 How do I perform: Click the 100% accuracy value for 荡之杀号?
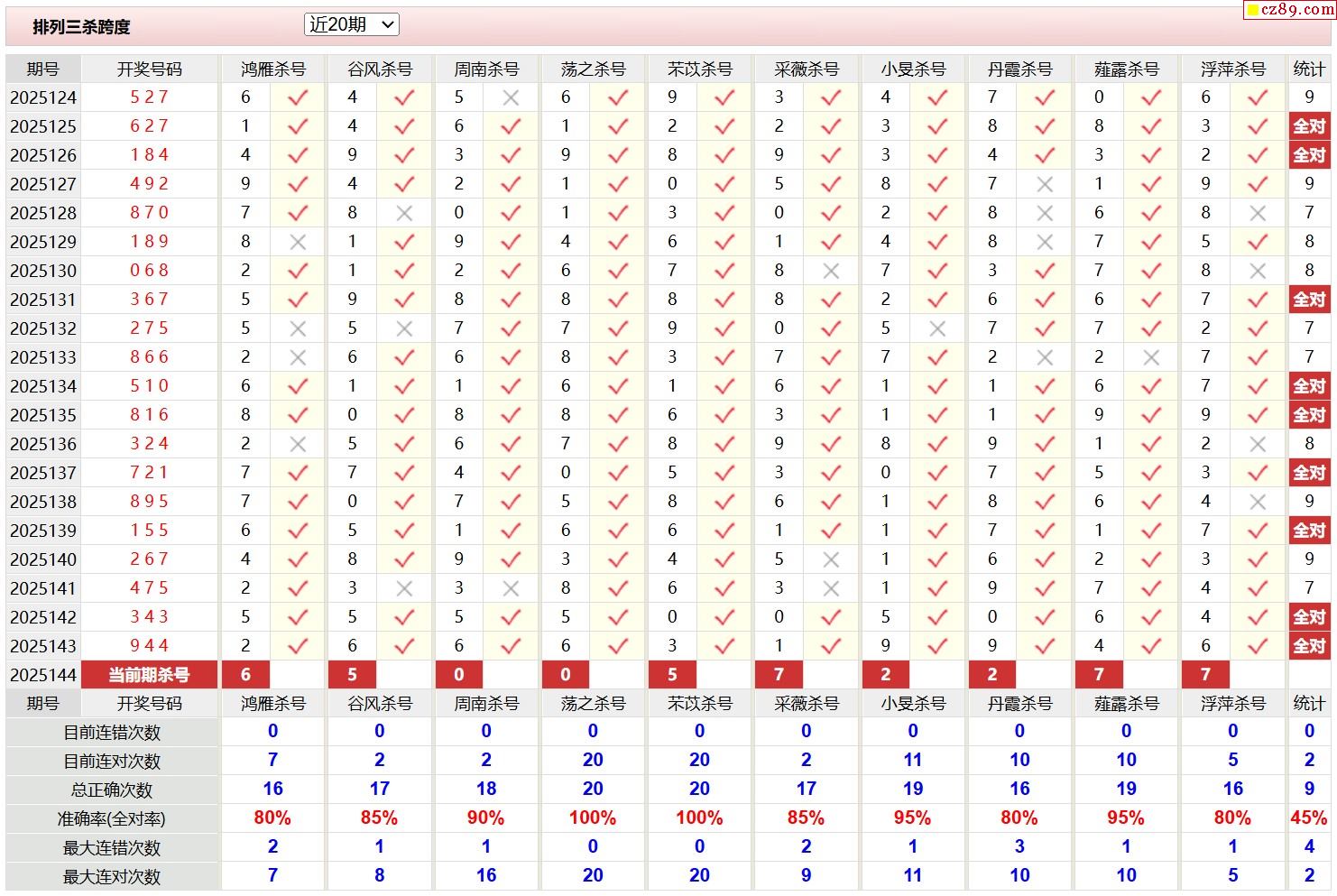pyautogui.click(x=593, y=818)
